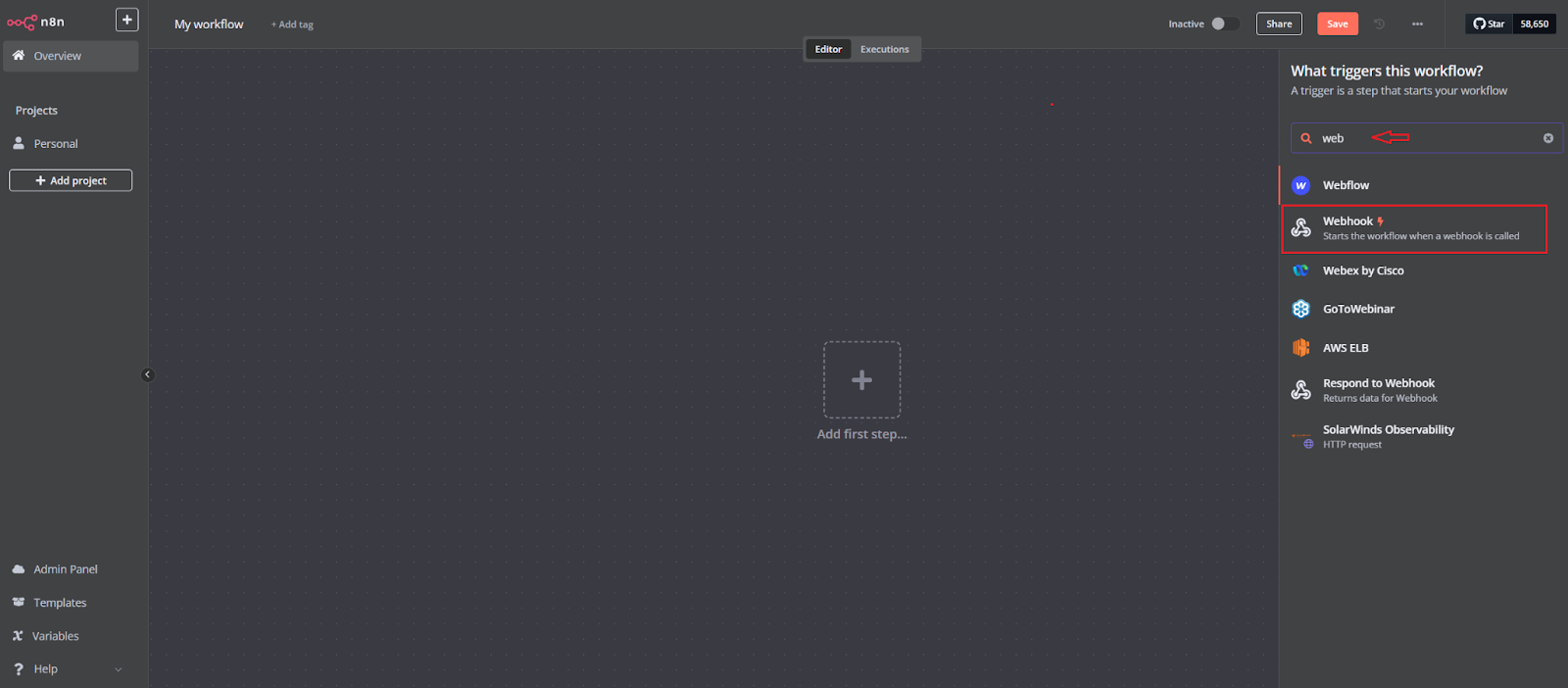Click the Overview home icon

pos(19,56)
